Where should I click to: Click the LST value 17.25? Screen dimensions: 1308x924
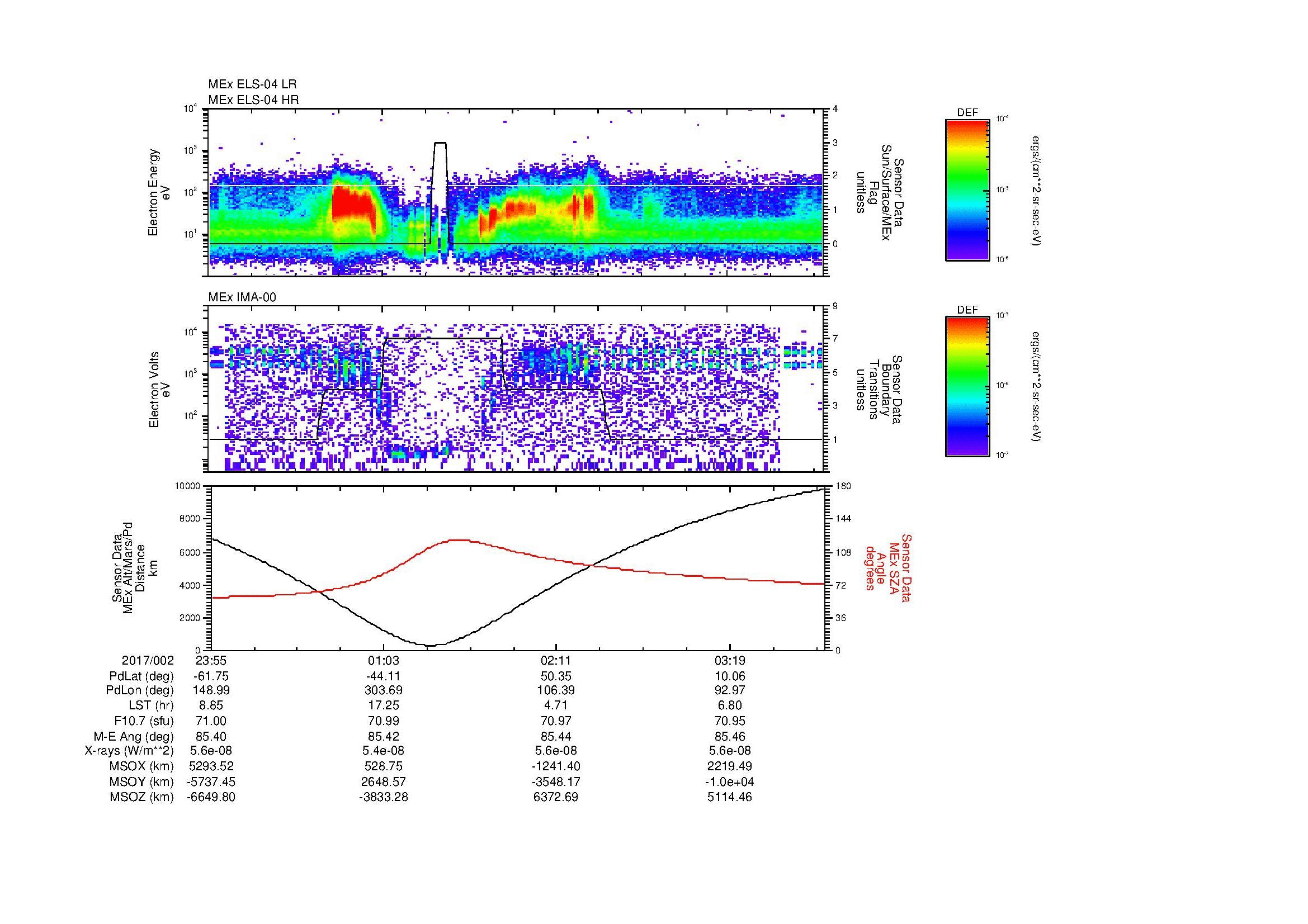[384, 705]
